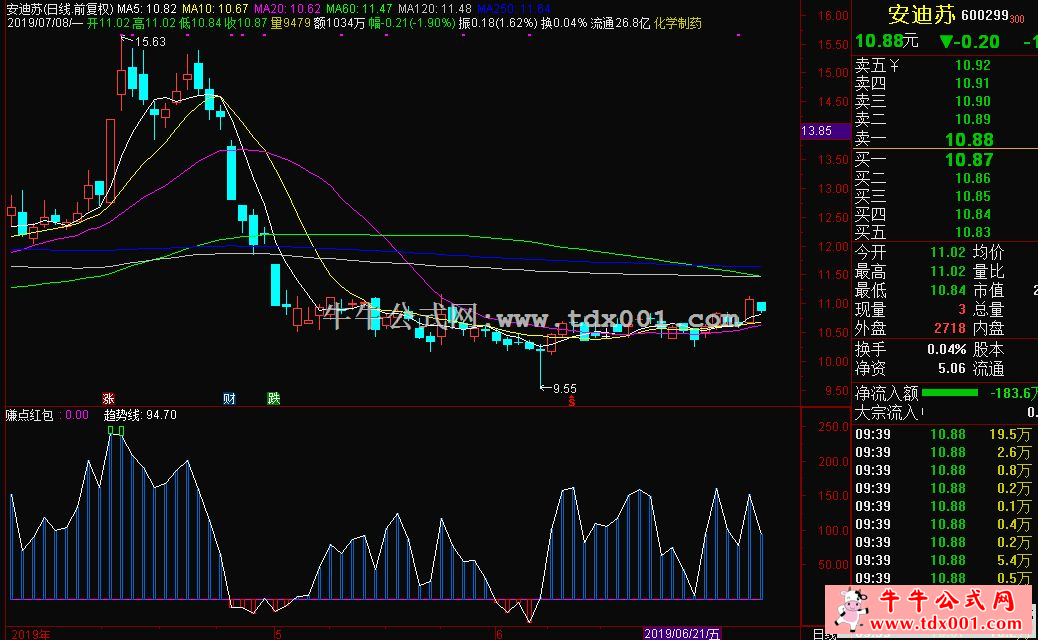
Task: Select the 买三 bid price 10.85
Action: 972,196
